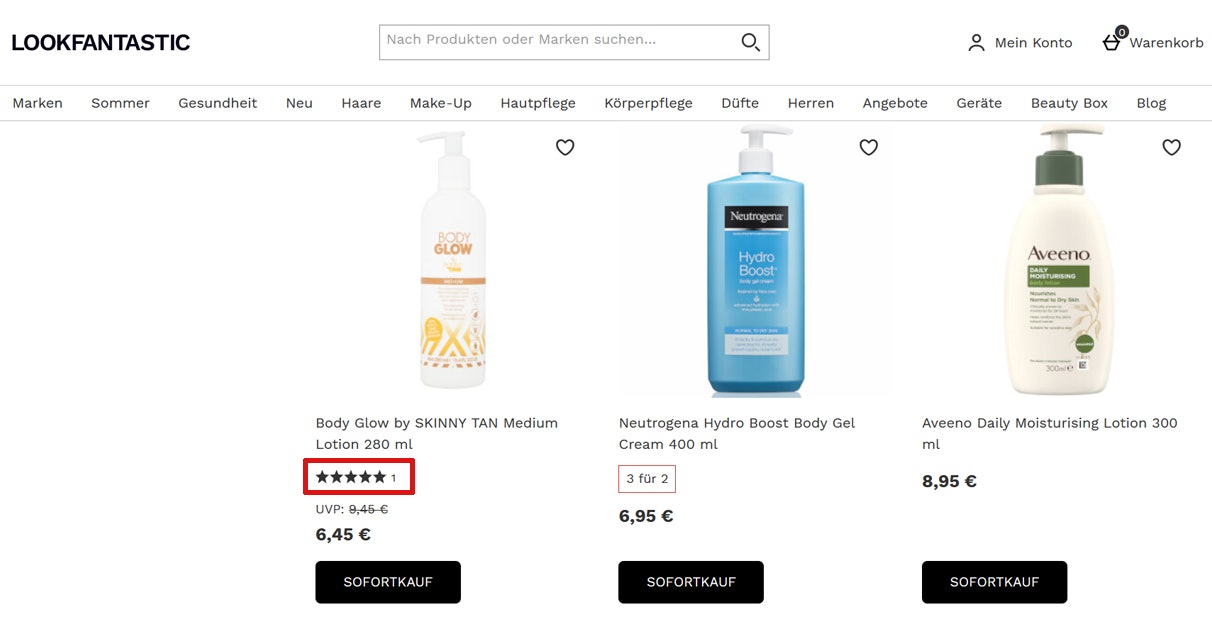
Task: Click Sofortkauf for the Skinny Tan lotion
Action: click(387, 582)
